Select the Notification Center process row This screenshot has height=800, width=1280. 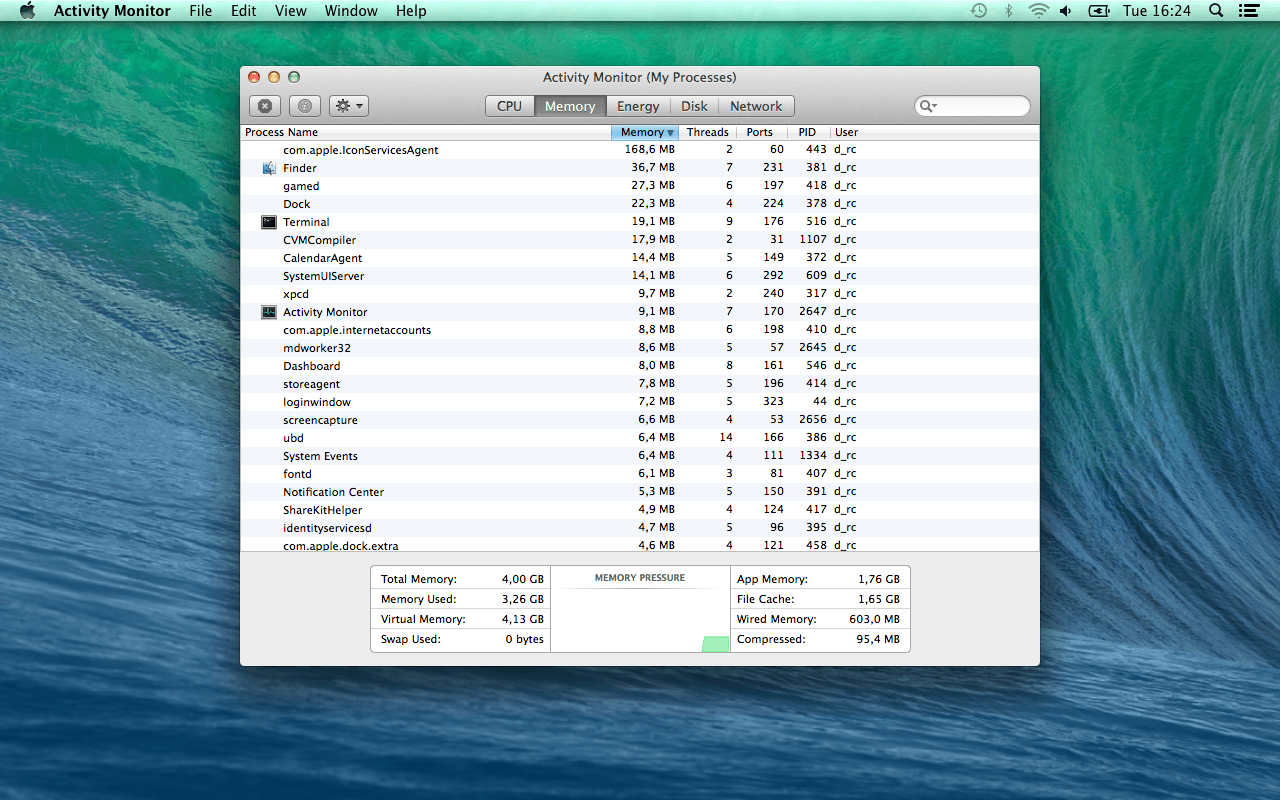[640, 492]
